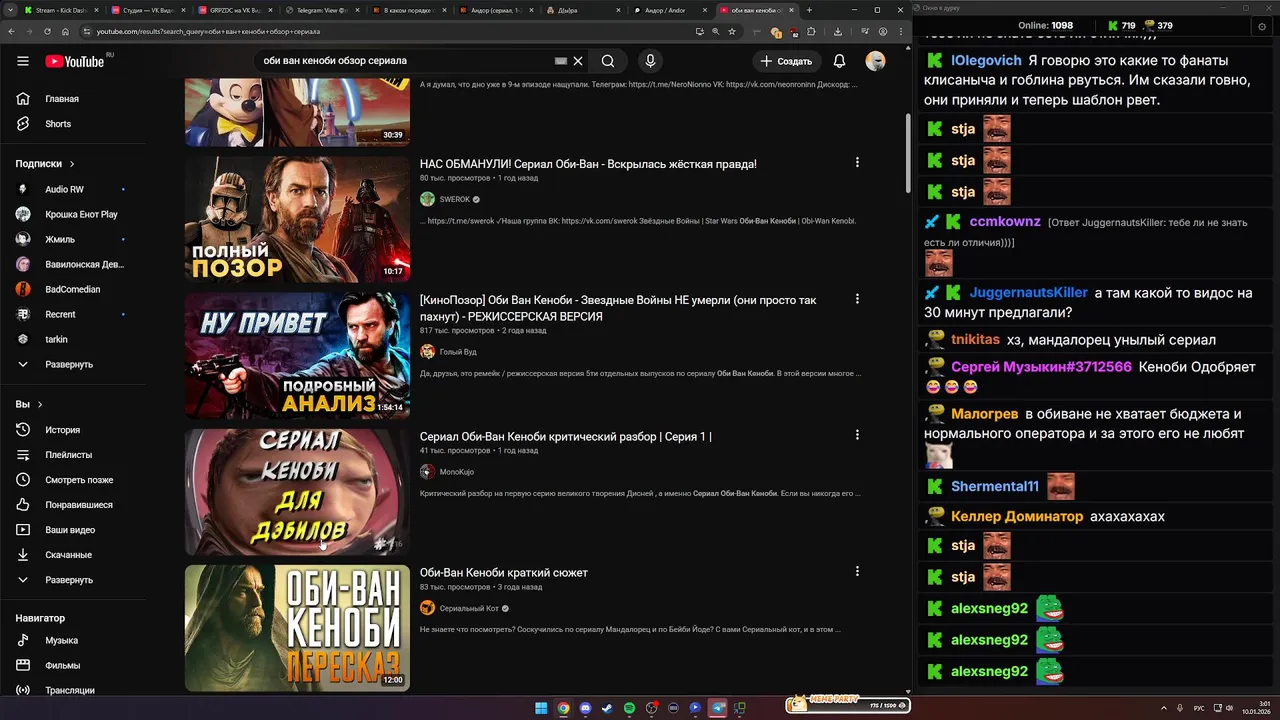Open Telegram from the taskbar
The width and height of the screenshot is (1280, 720).
click(717, 708)
